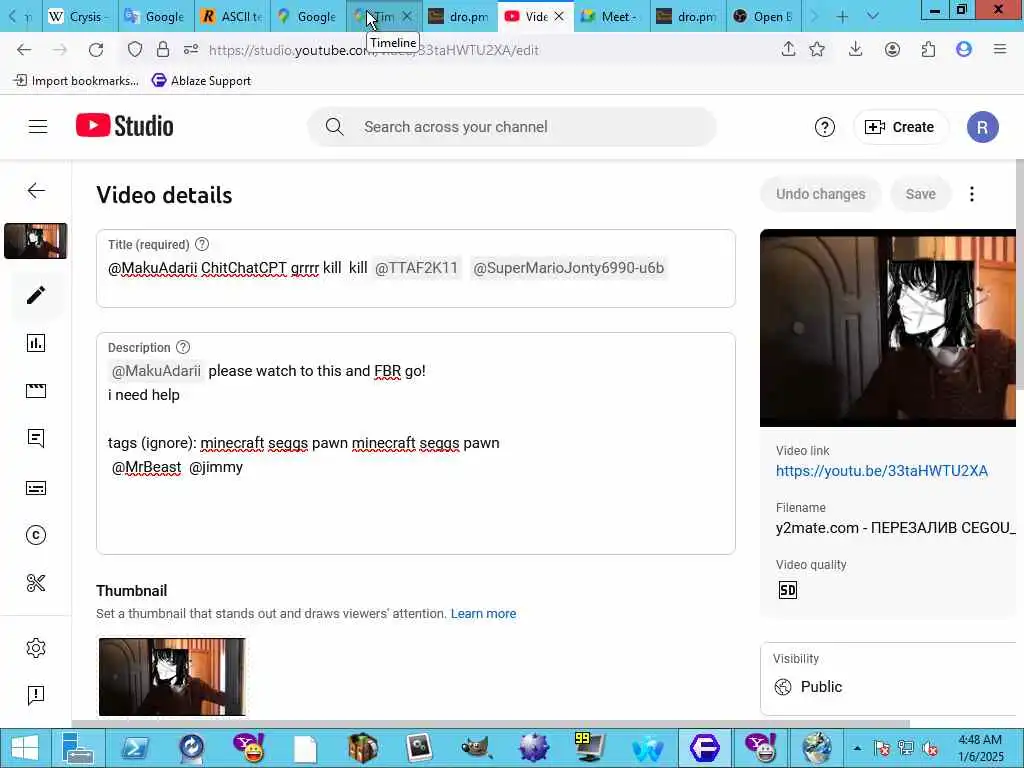Show Description help tooltip icon
This screenshot has width=1024, height=768.
click(x=184, y=347)
